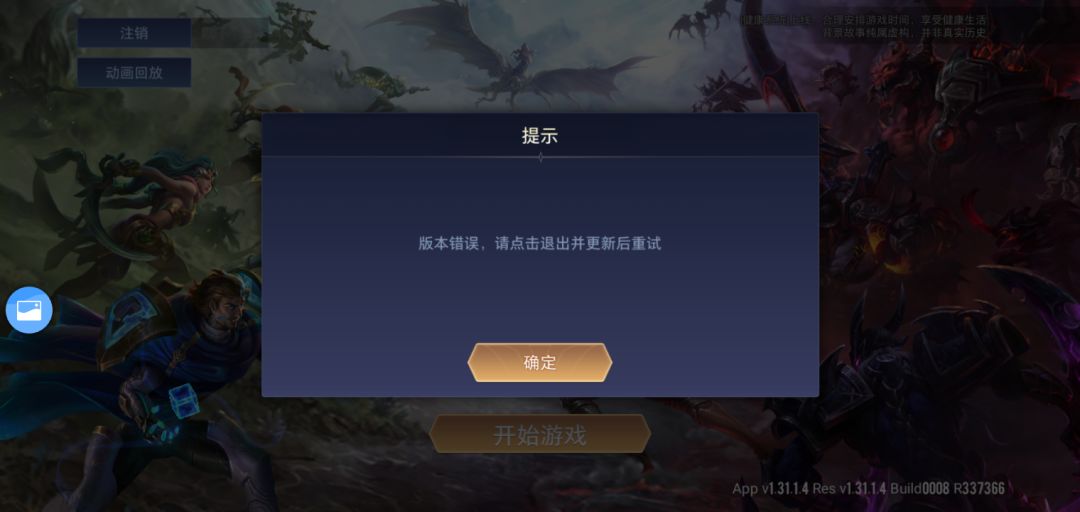Click the health gaming notice text at top right

pos(864,26)
